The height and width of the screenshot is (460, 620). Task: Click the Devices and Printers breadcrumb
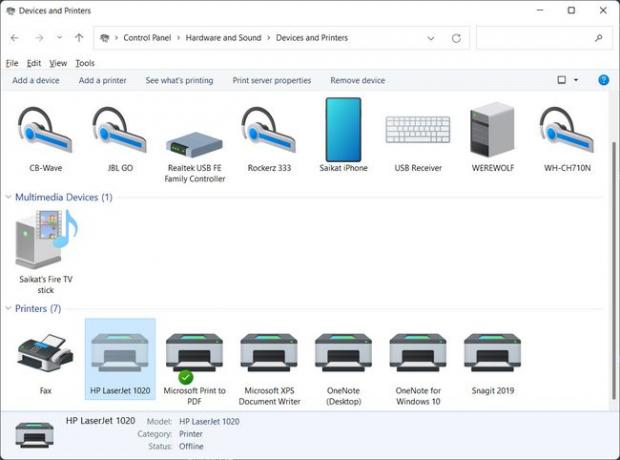pos(312,38)
